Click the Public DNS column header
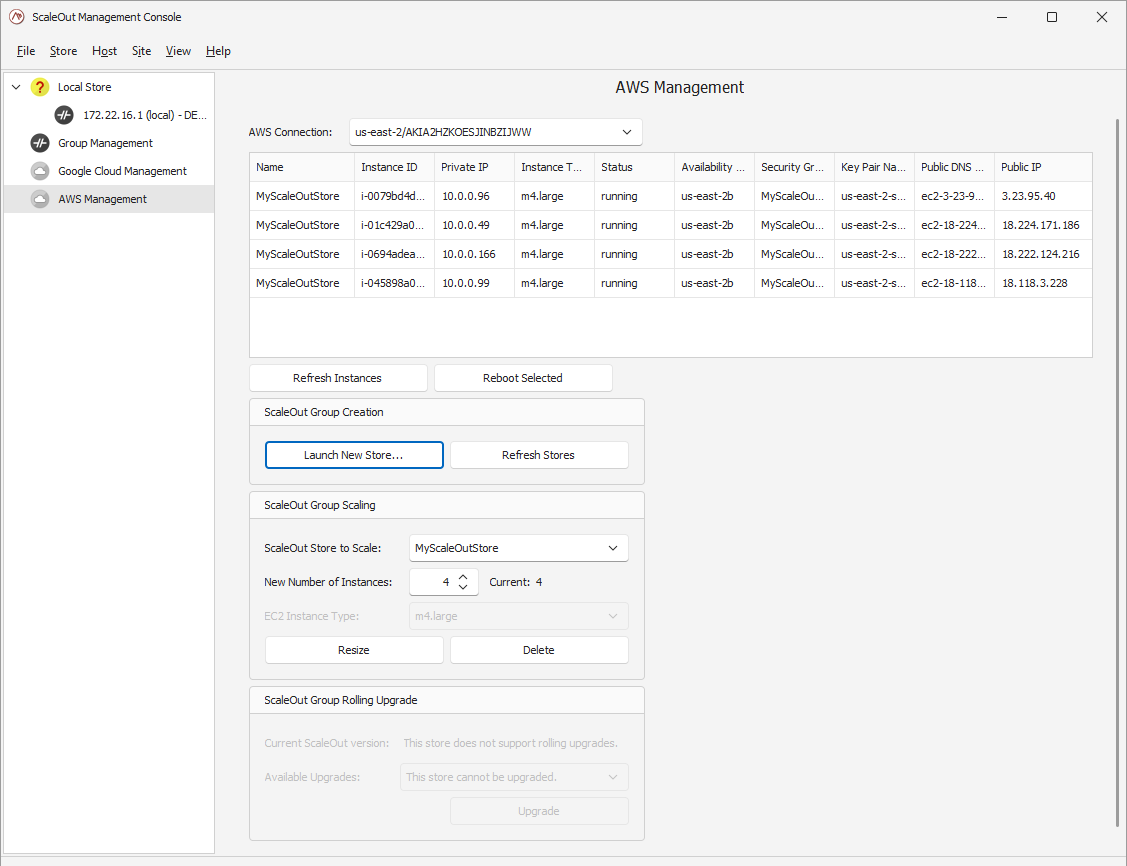1127x866 pixels. click(954, 167)
